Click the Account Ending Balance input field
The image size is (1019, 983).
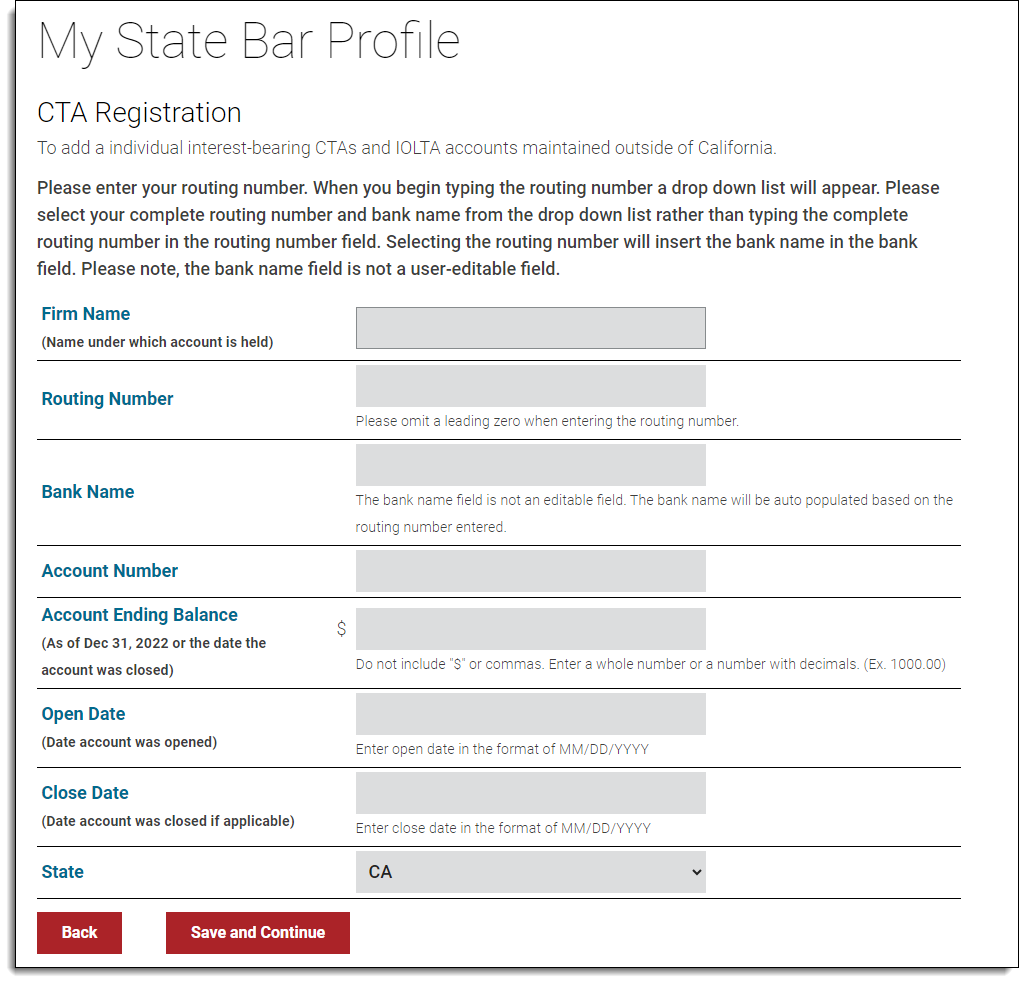click(530, 628)
